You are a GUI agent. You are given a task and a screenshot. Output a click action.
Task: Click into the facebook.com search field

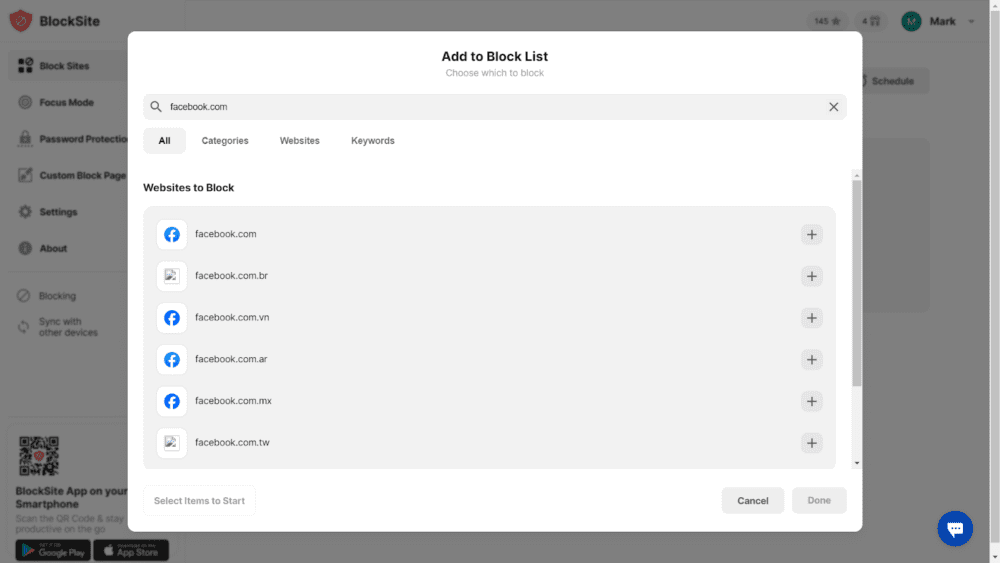point(490,107)
